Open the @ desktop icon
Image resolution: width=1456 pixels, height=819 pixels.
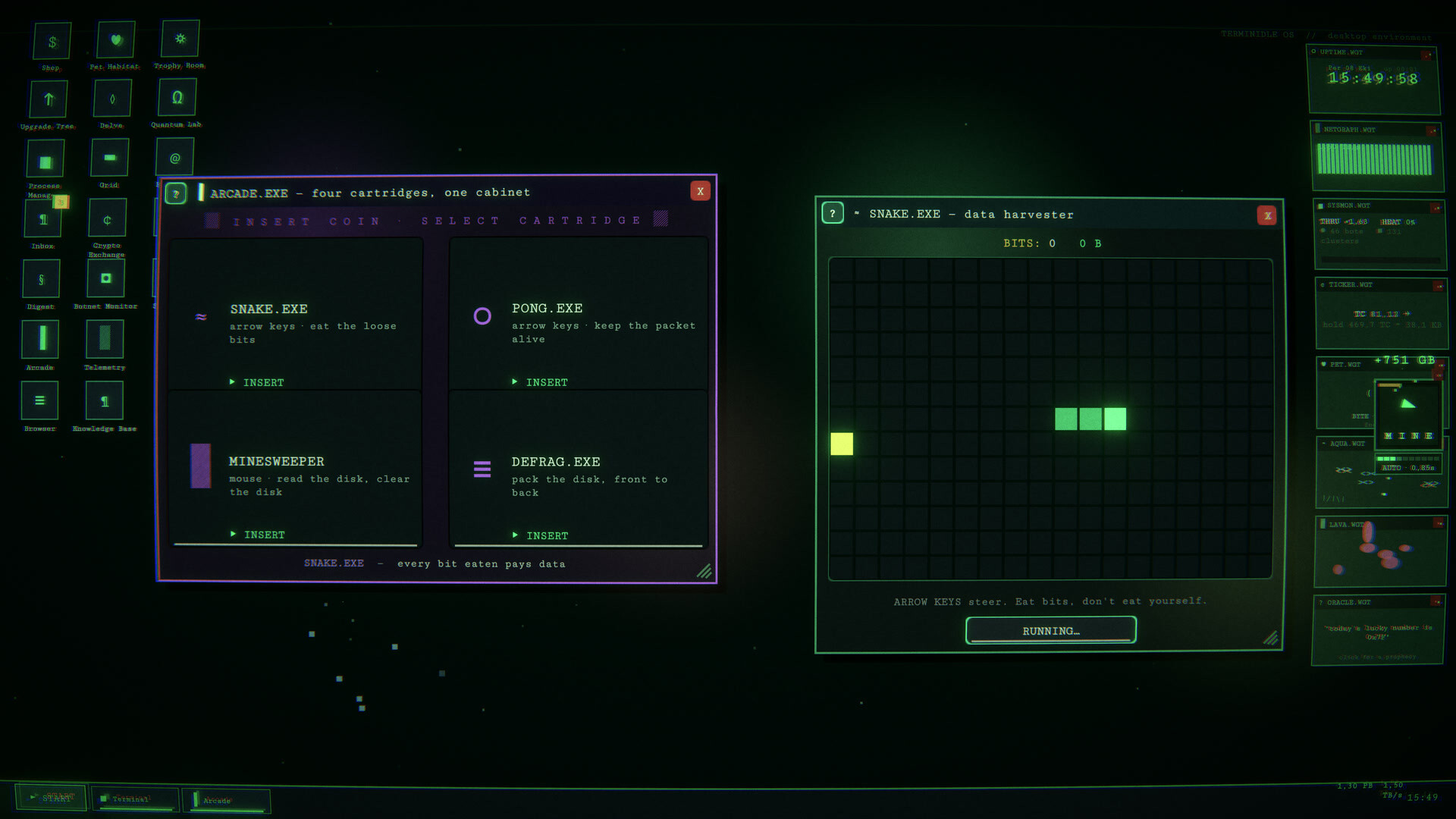(x=174, y=158)
